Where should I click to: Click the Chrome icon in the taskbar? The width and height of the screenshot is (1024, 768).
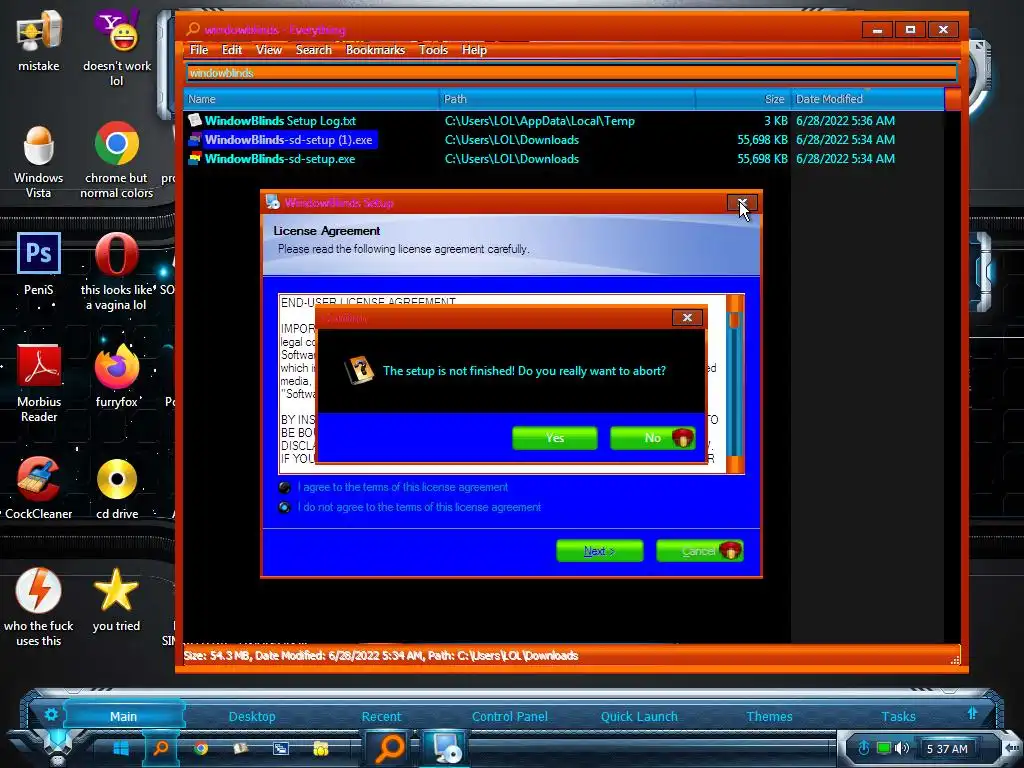(201, 748)
